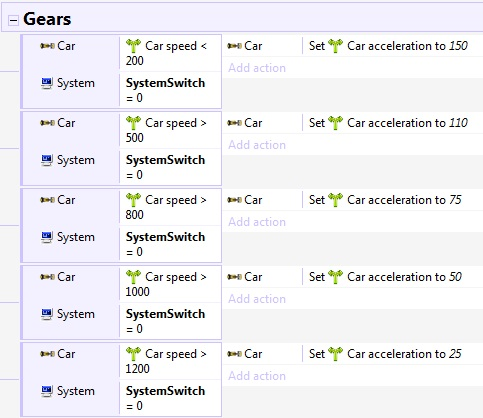
Task: Select the Car speed < 200 condition
Action: [170, 53]
